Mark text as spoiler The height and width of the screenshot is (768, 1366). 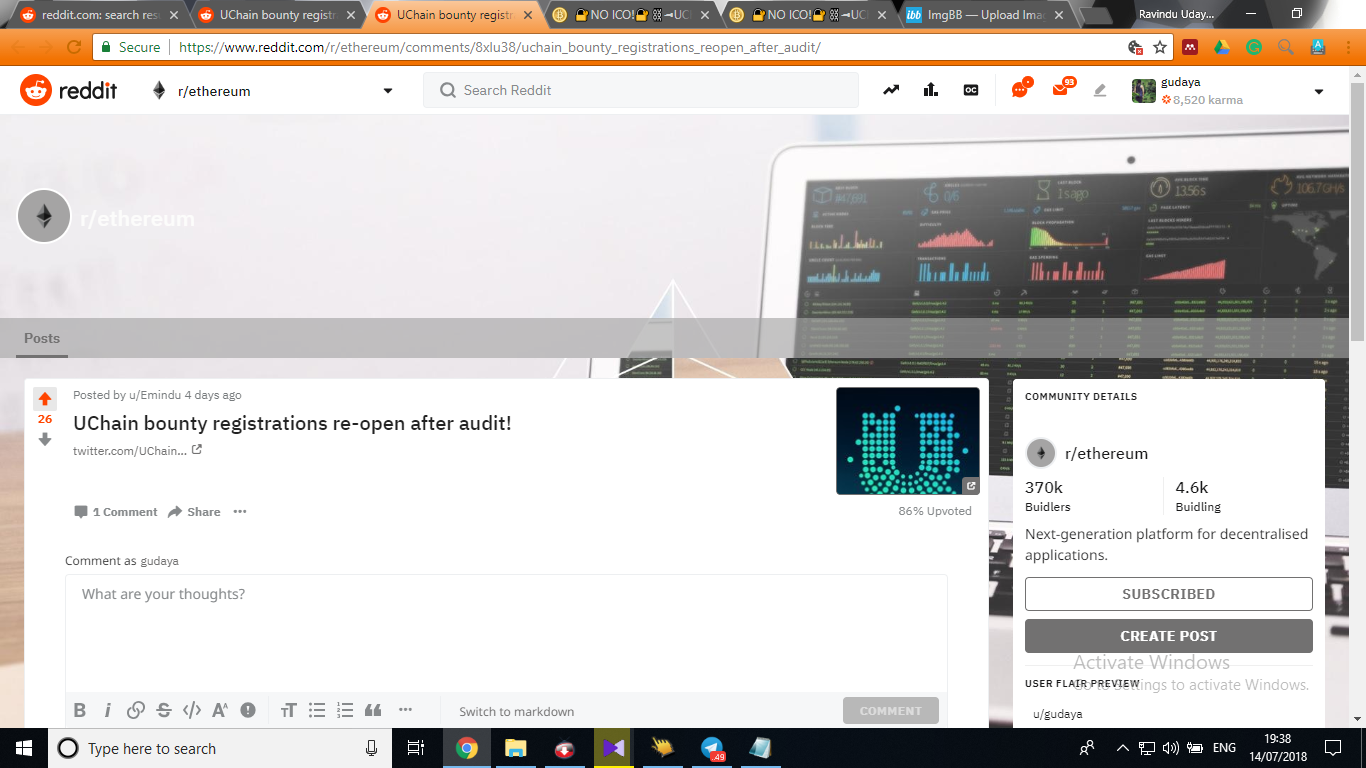tap(248, 711)
